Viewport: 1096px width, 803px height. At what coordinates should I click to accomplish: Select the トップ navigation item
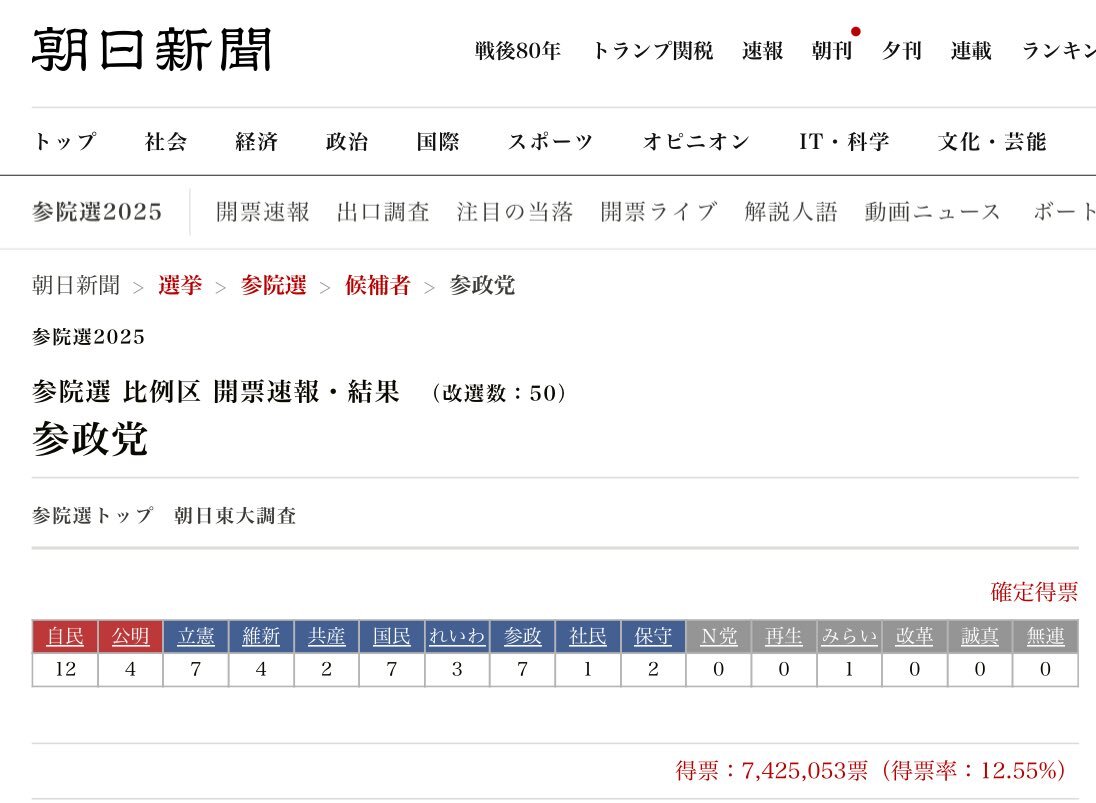(x=64, y=141)
